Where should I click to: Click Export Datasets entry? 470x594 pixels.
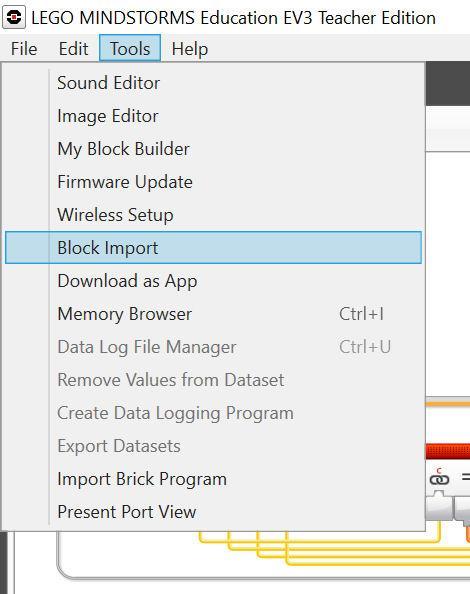click(x=213, y=446)
